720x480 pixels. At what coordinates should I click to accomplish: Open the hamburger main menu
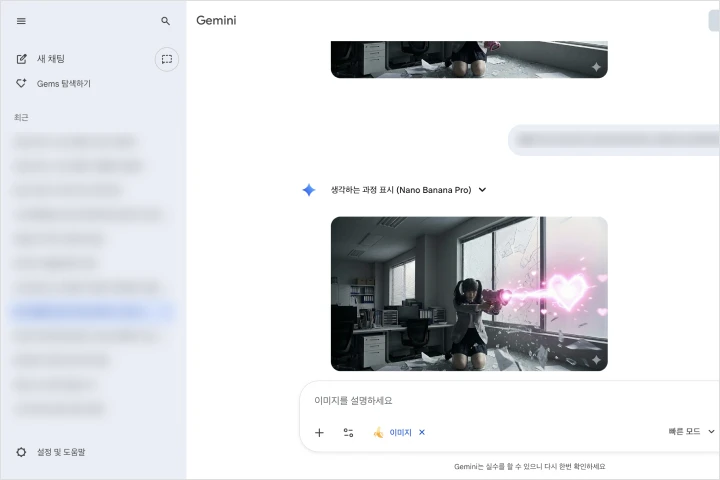21,21
